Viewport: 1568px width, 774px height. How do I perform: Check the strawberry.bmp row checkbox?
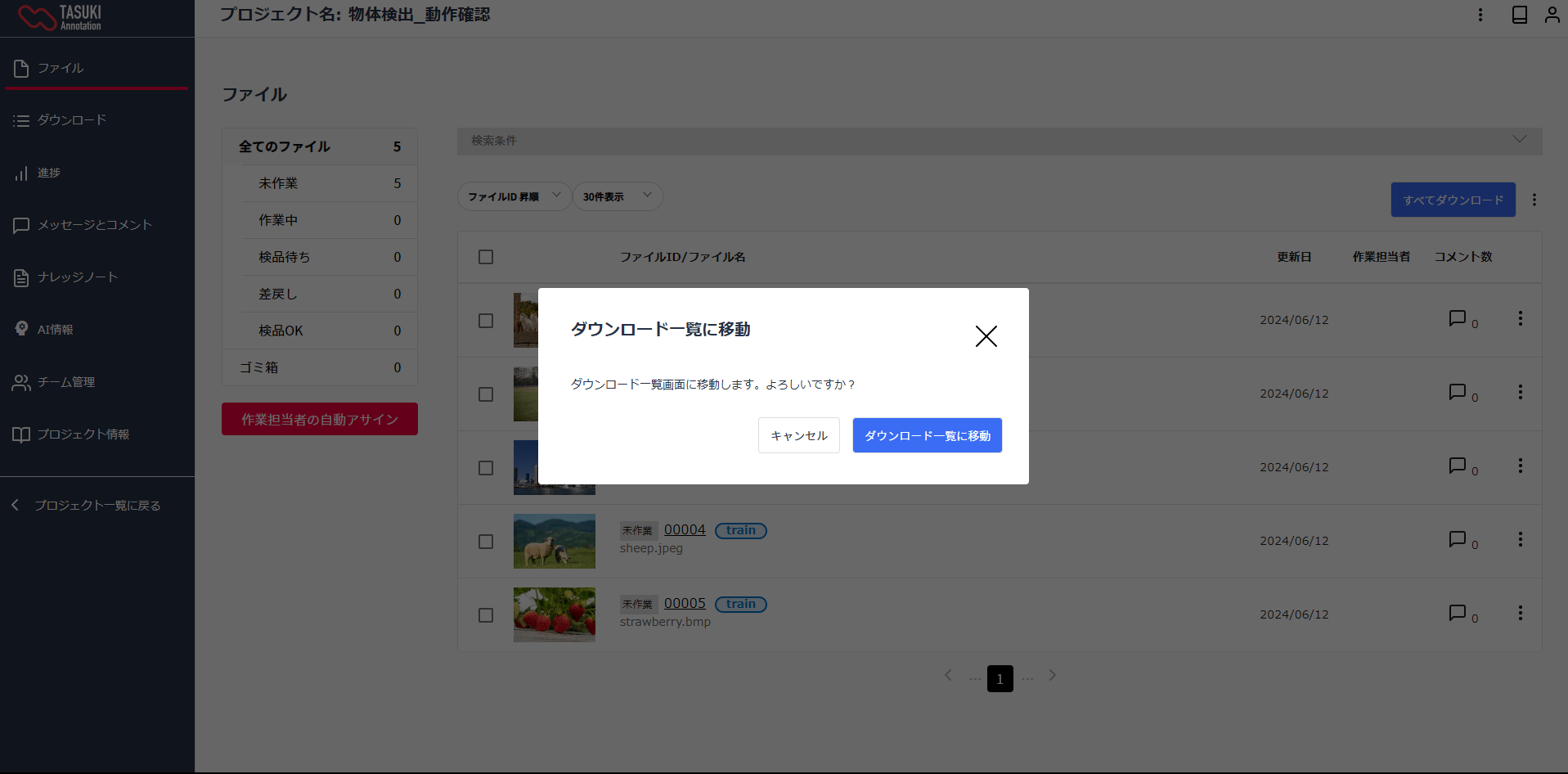click(486, 615)
